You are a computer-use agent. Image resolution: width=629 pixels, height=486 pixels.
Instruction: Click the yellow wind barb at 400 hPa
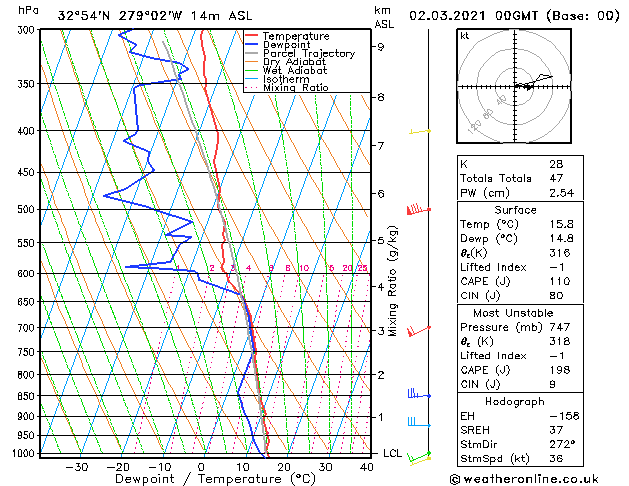tap(420, 131)
